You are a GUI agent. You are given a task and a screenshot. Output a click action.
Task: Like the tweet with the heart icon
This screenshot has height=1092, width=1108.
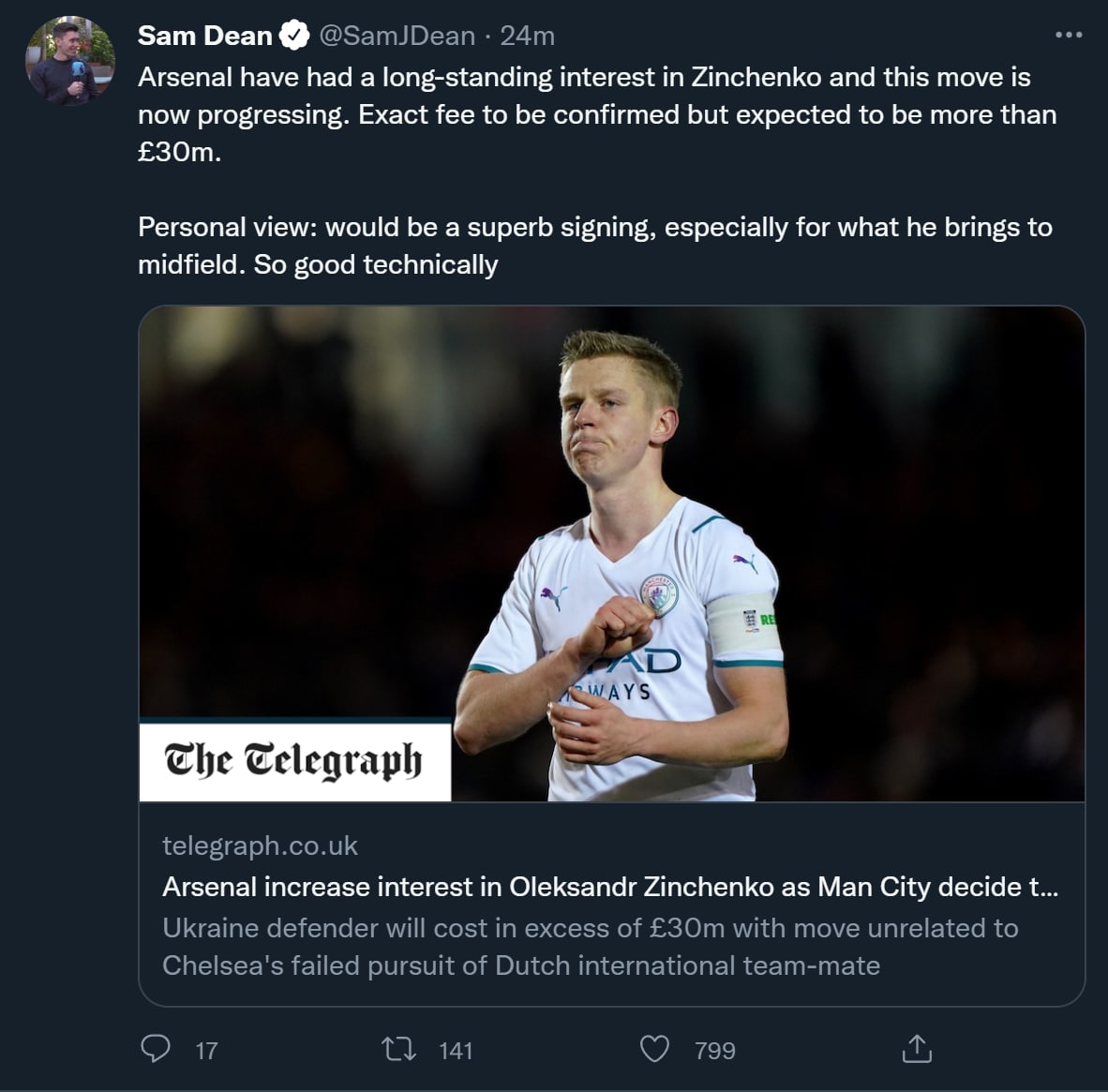(x=654, y=1049)
